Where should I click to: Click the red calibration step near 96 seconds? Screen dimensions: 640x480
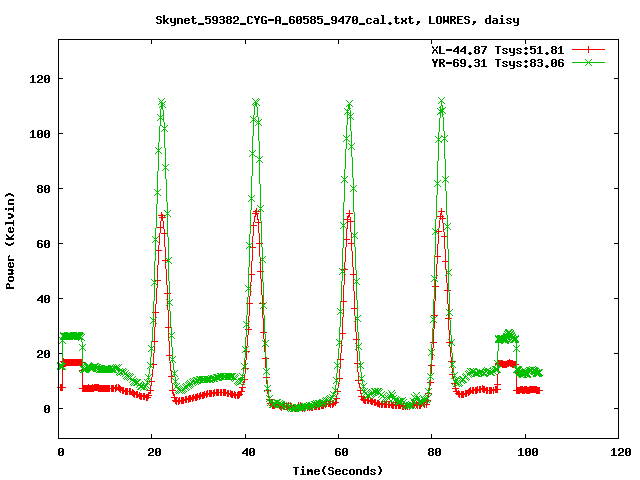tap(507, 363)
